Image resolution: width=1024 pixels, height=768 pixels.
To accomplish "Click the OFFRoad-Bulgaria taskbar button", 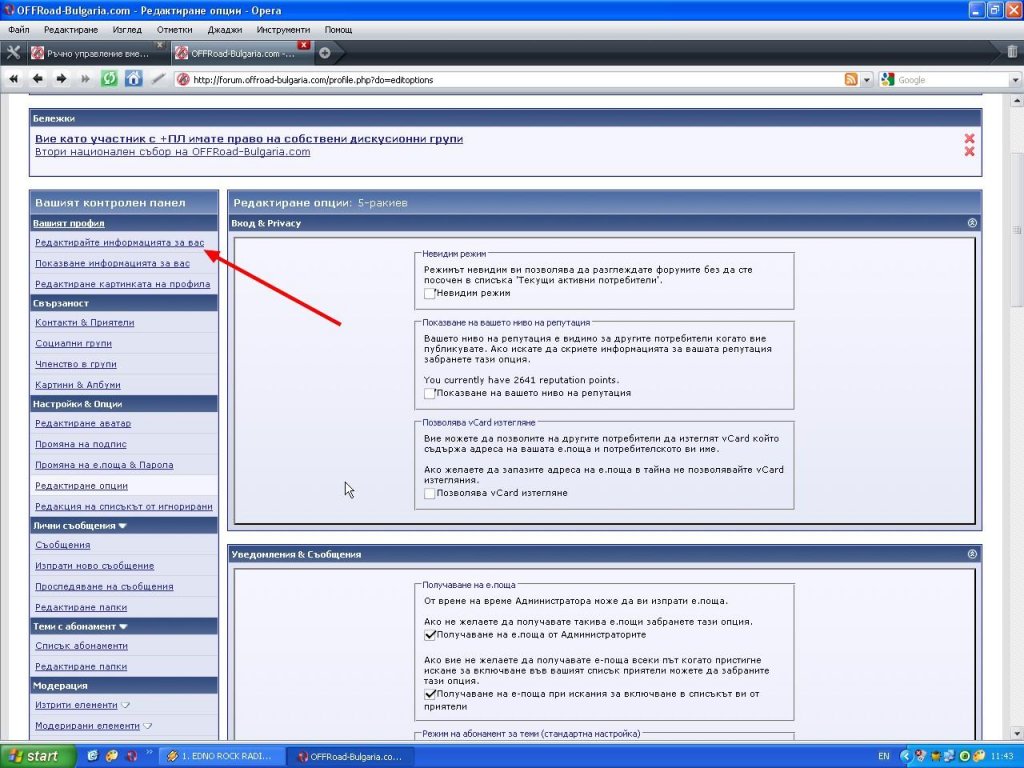I will pyautogui.click(x=350, y=756).
